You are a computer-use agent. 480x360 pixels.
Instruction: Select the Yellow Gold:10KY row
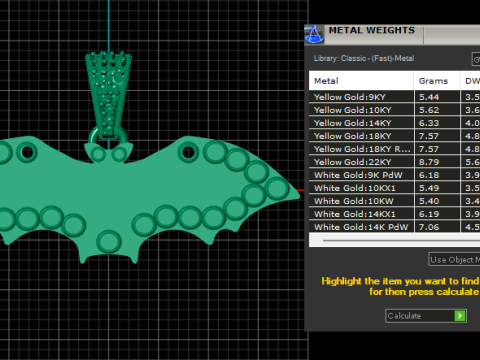(x=394, y=110)
